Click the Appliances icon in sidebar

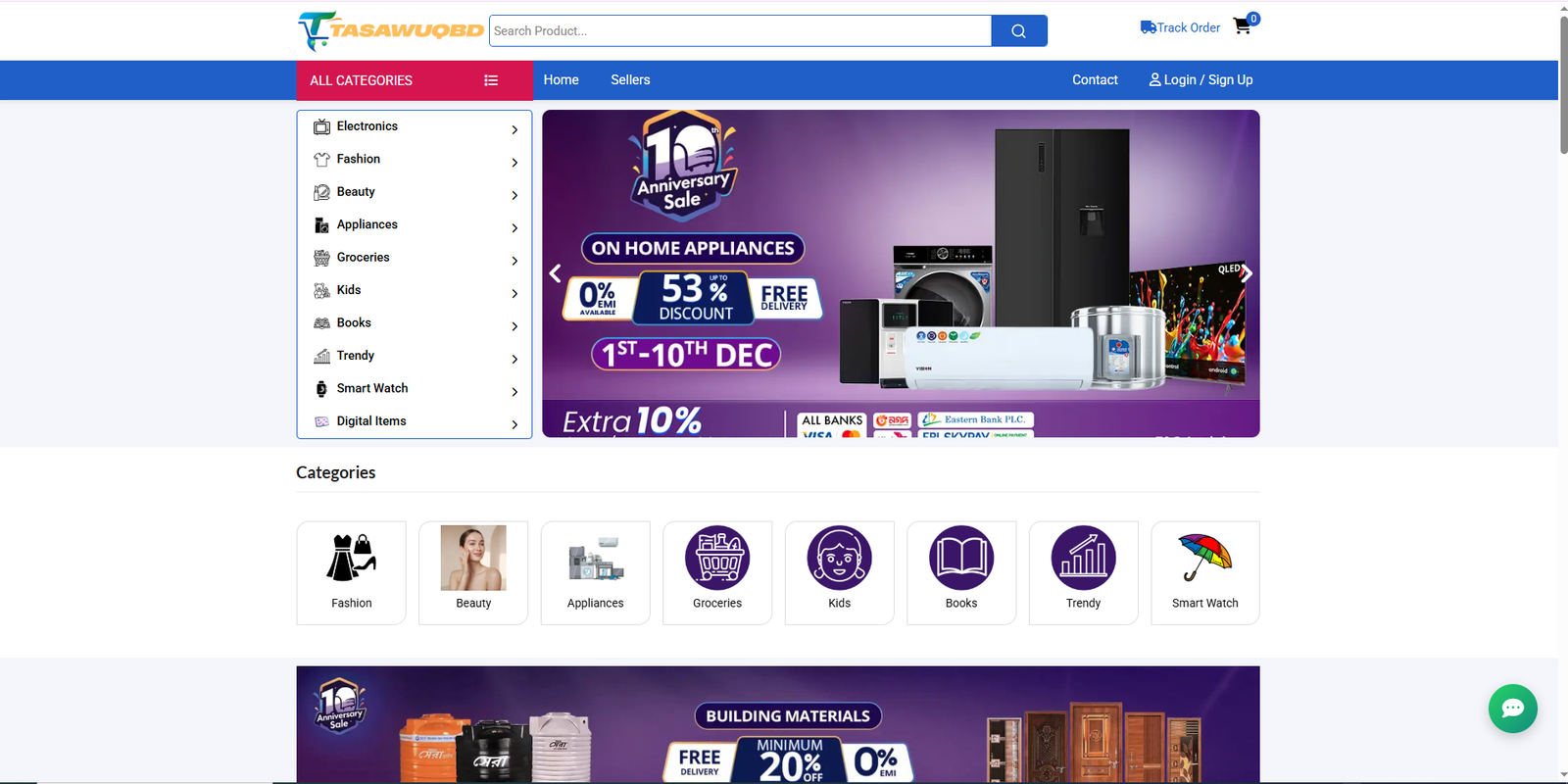(x=321, y=224)
